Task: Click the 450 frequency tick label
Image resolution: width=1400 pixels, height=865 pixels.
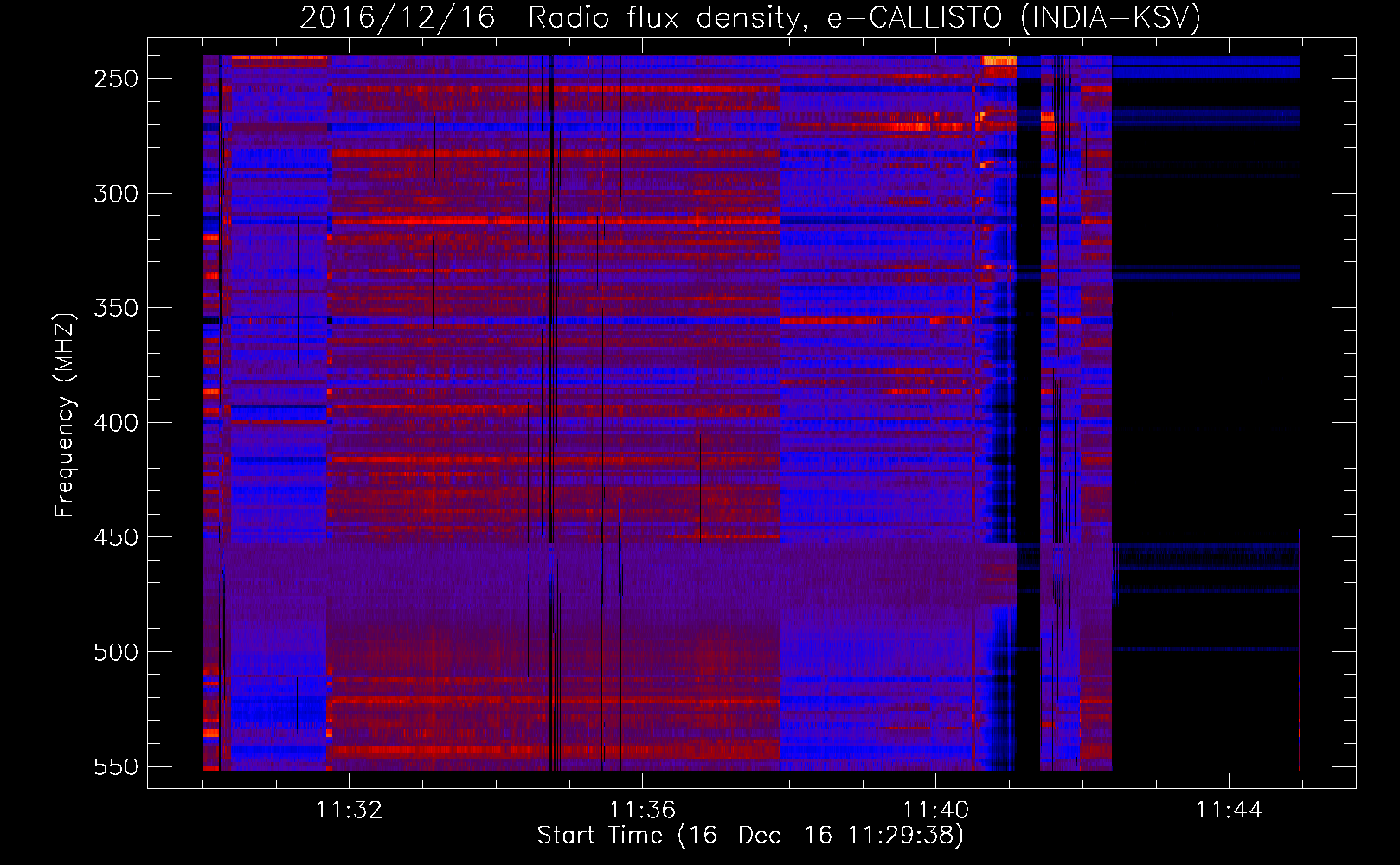Action: 116,537
